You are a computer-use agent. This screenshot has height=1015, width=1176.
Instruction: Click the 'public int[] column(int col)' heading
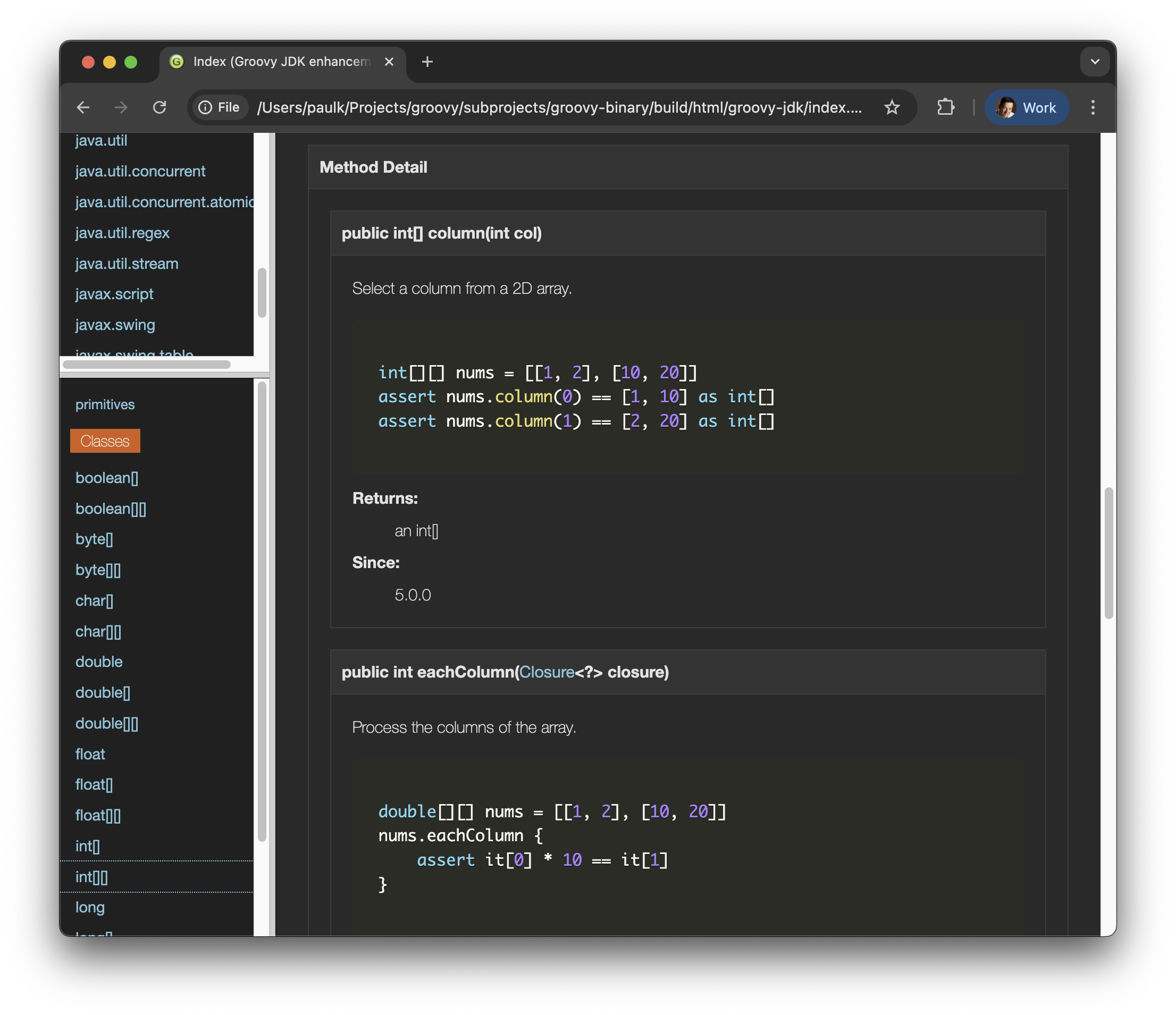tap(442, 233)
